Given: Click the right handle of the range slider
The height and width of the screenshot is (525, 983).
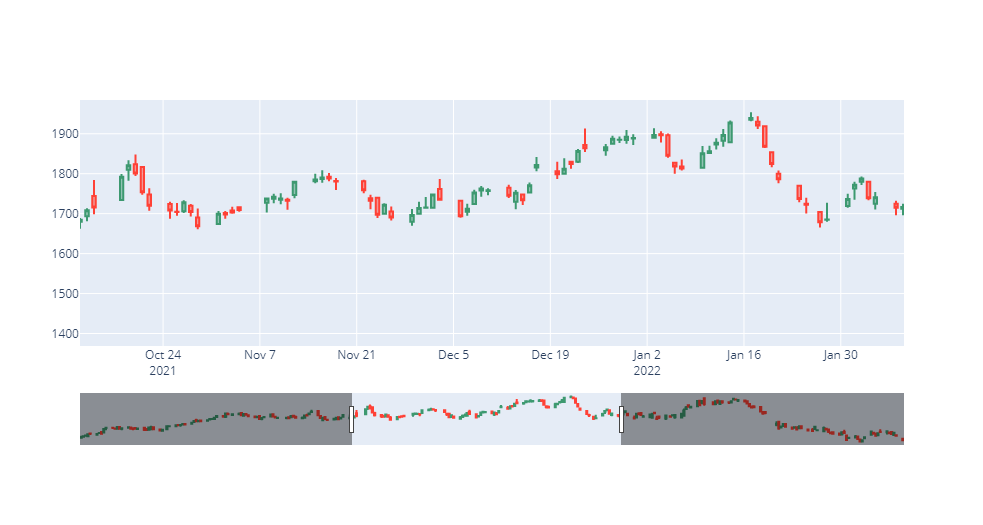Looking at the screenshot, I should pyautogui.click(x=621, y=419).
